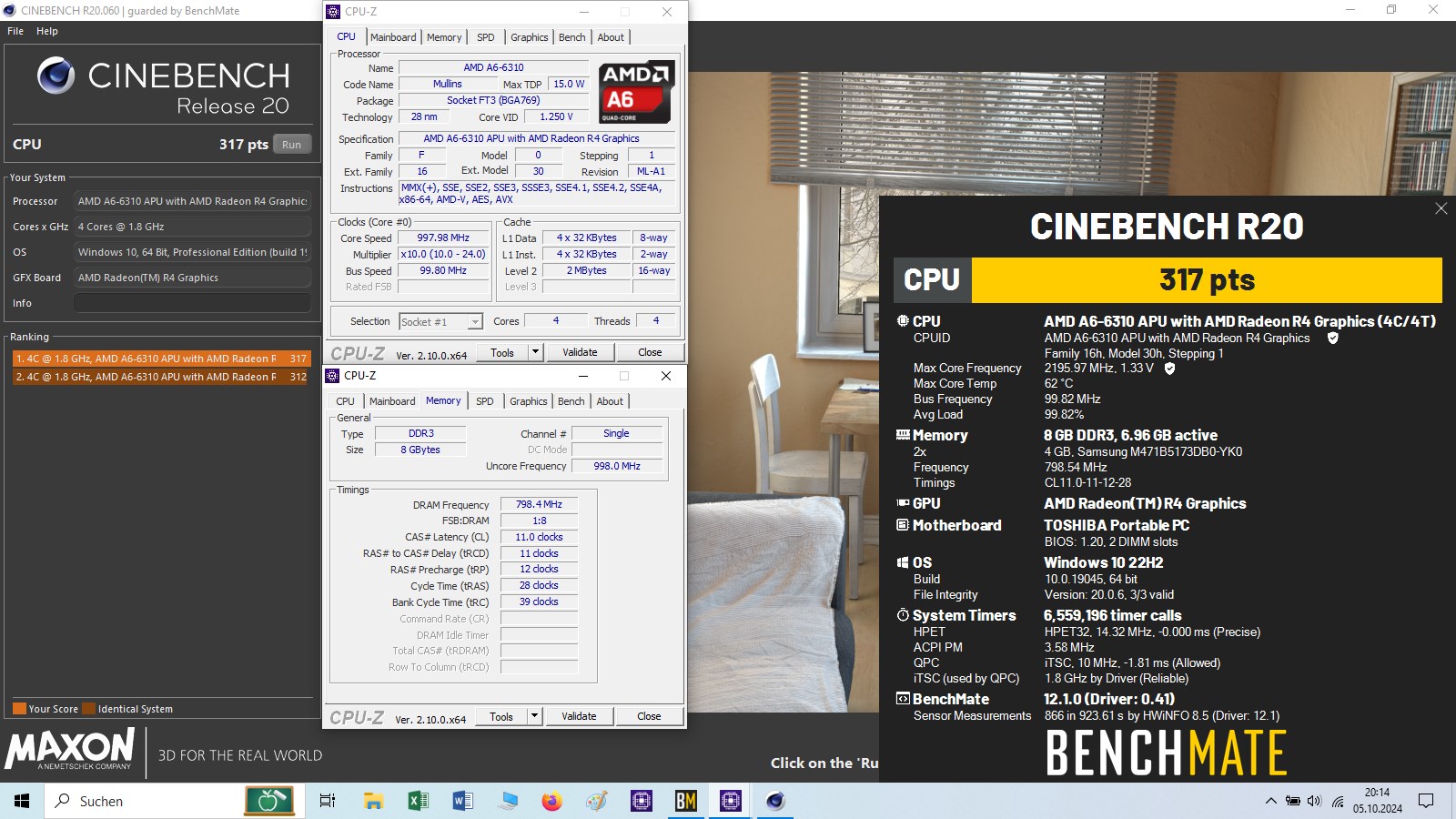The image size is (1456, 819).
Task: Click the Core Speed value 997.98 MHz
Action: pyautogui.click(x=443, y=238)
